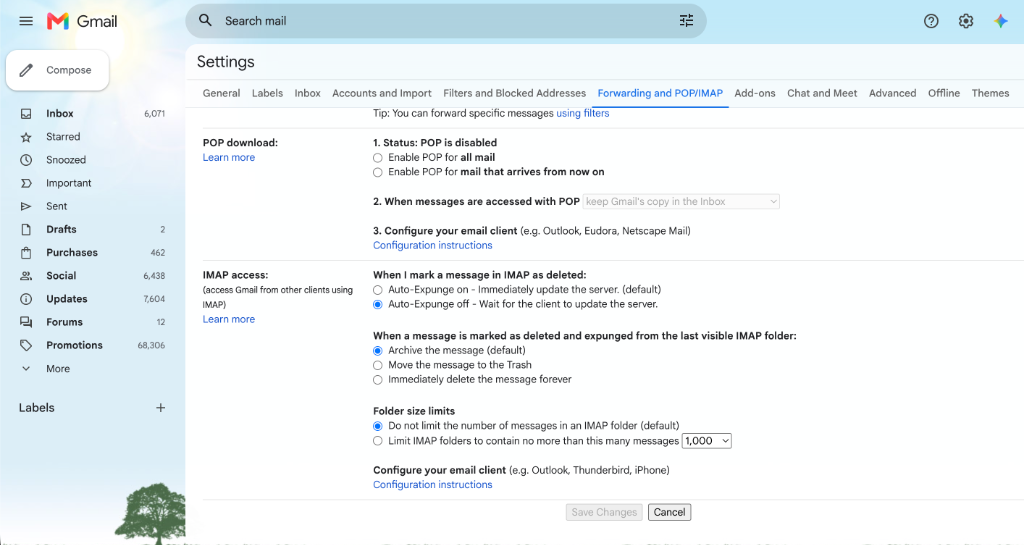1024x545 pixels.
Task: Select Auto-Expunge off radio option
Action: 377,305
